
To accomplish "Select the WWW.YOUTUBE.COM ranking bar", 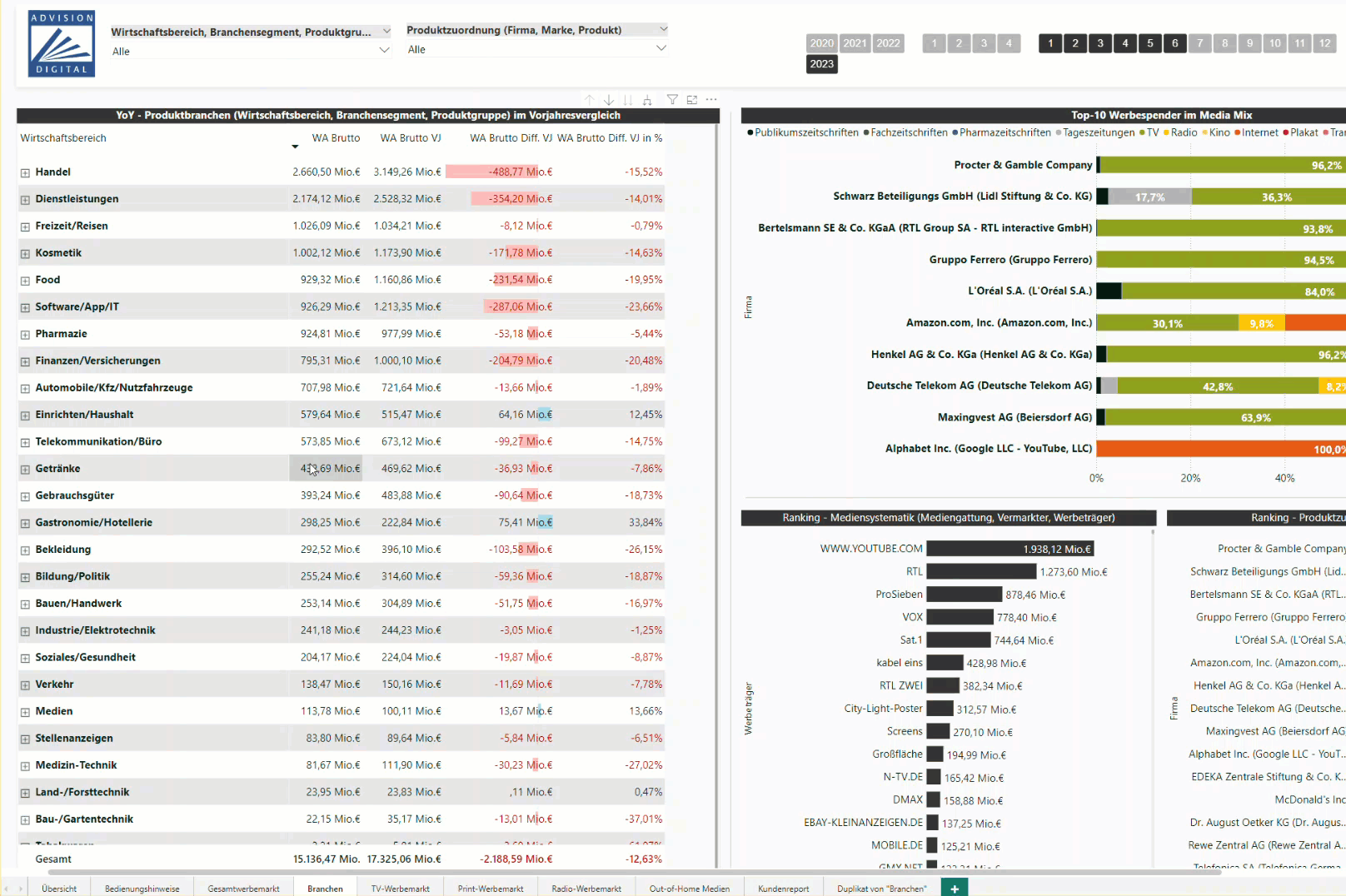I will (x=1010, y=549).
